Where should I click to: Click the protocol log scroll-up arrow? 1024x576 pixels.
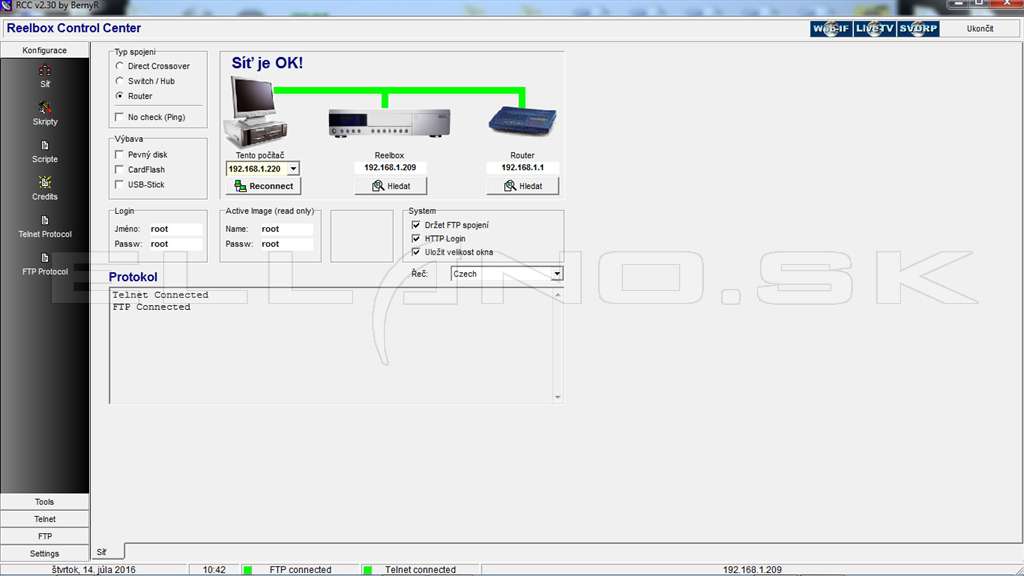coord(558,295)
